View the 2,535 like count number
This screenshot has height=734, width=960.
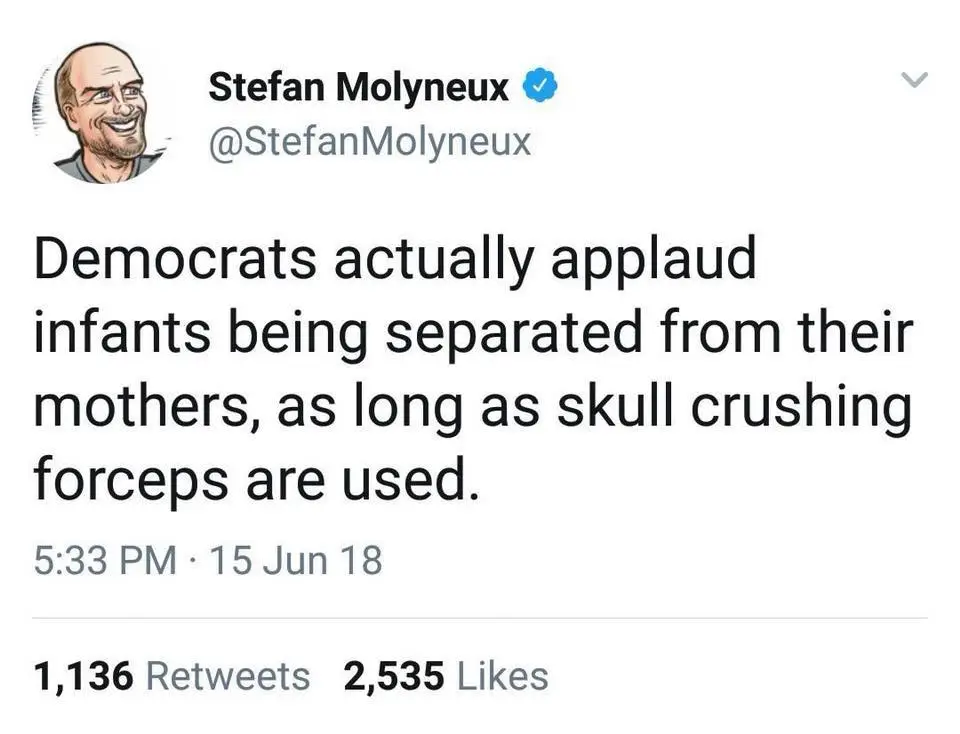pos(393,676)
